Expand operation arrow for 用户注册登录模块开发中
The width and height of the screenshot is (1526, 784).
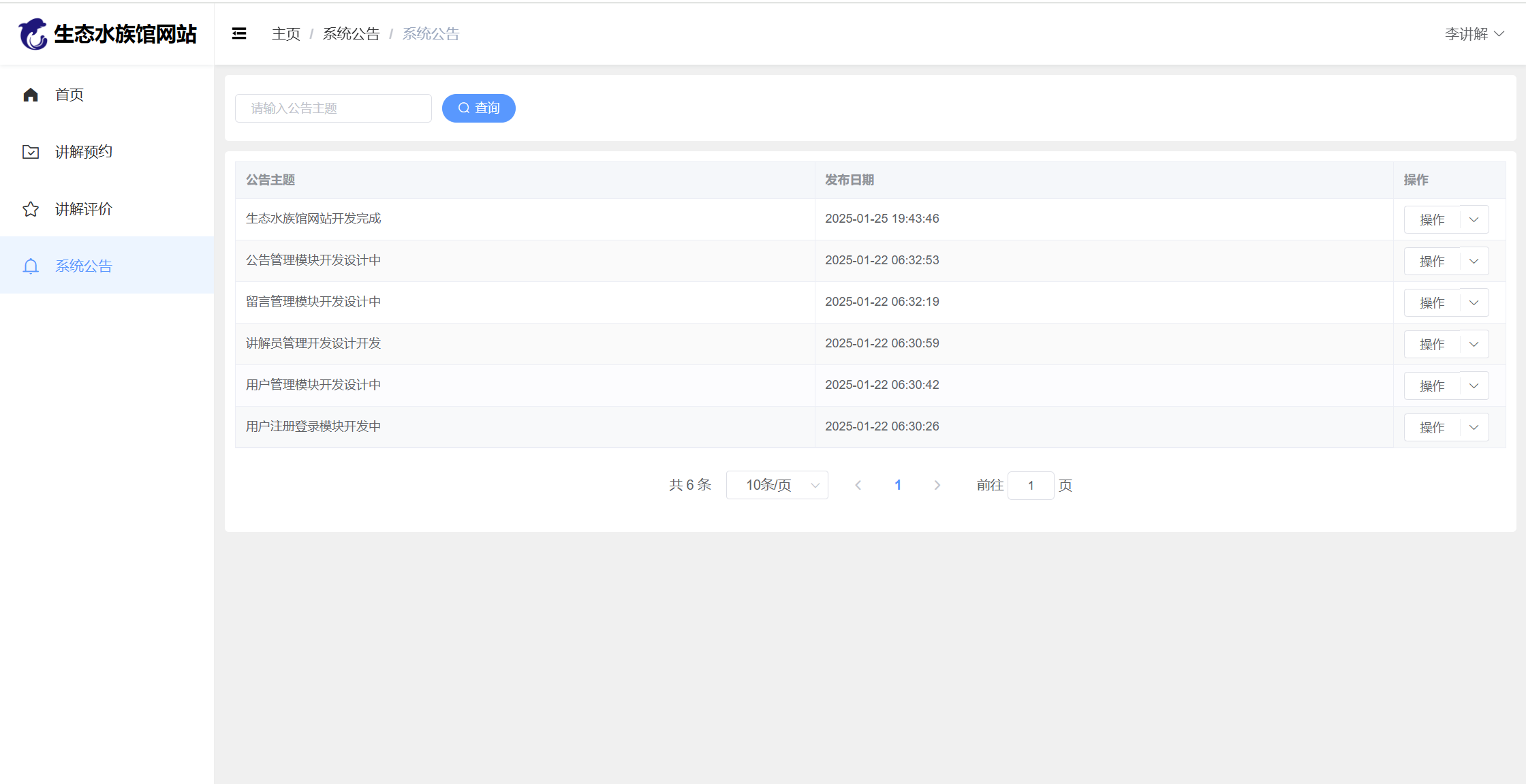pos(1474,428)
